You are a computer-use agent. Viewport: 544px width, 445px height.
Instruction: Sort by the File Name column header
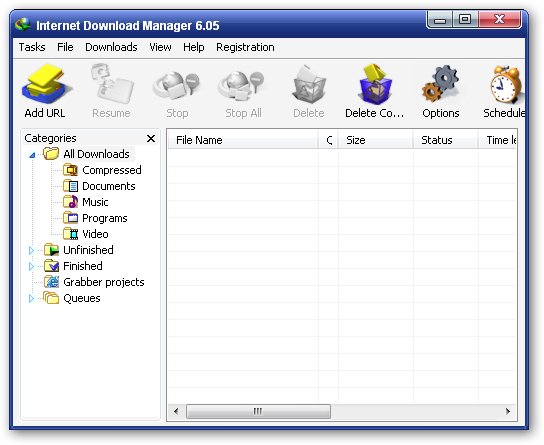[x=243, y=140]
